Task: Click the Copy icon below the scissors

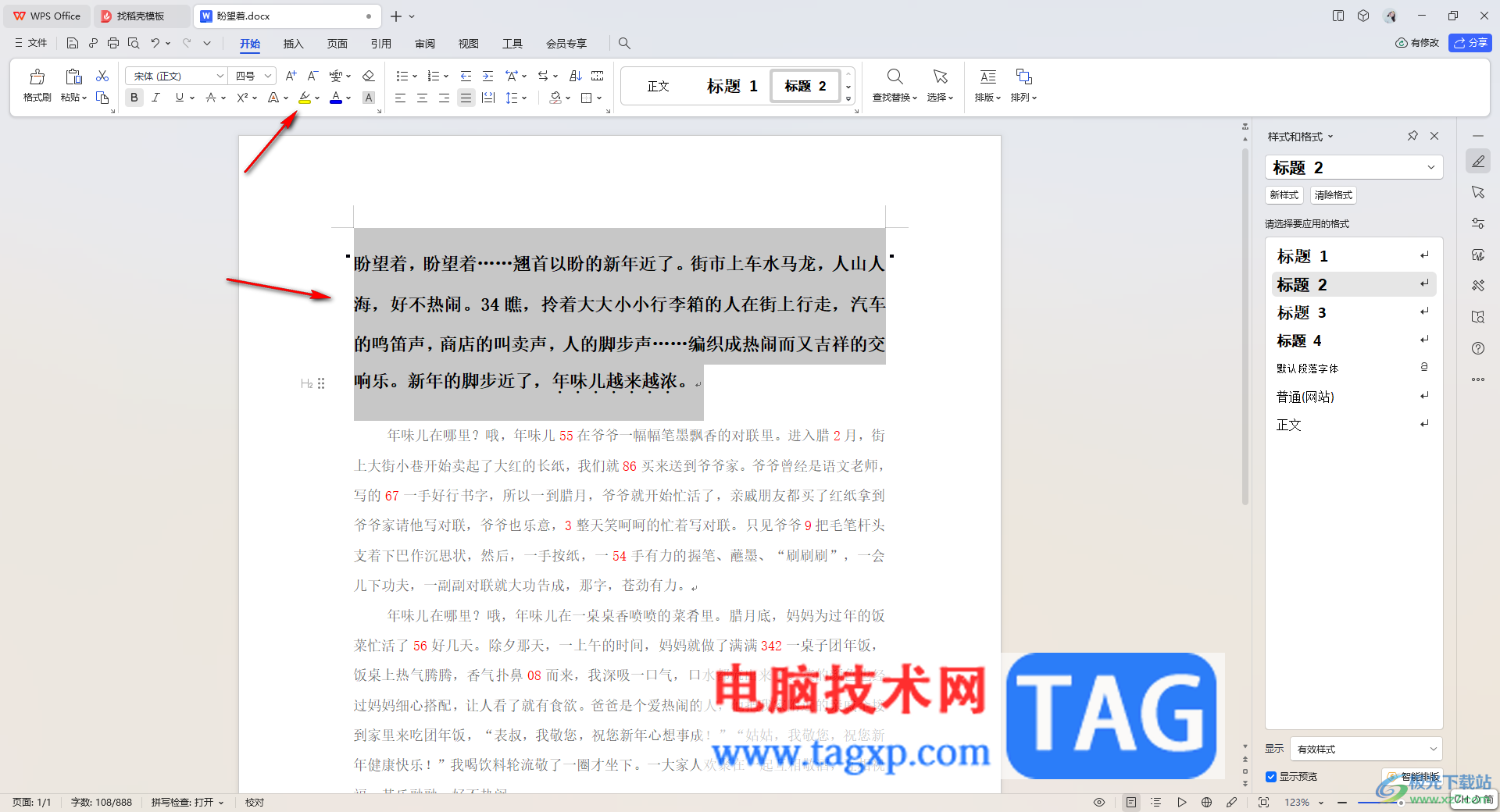Action: (102, 98)
